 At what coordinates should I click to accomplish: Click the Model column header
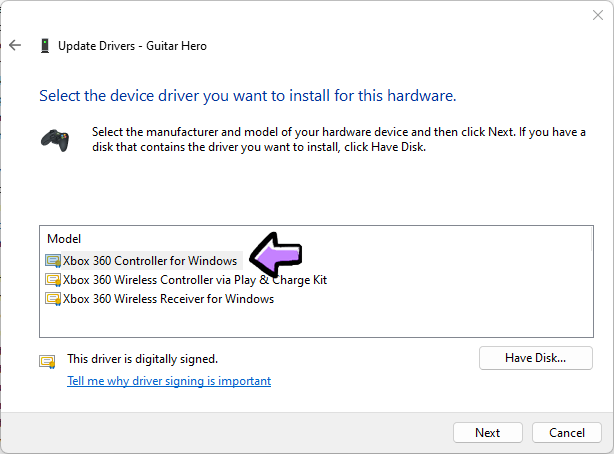point(64,239)
